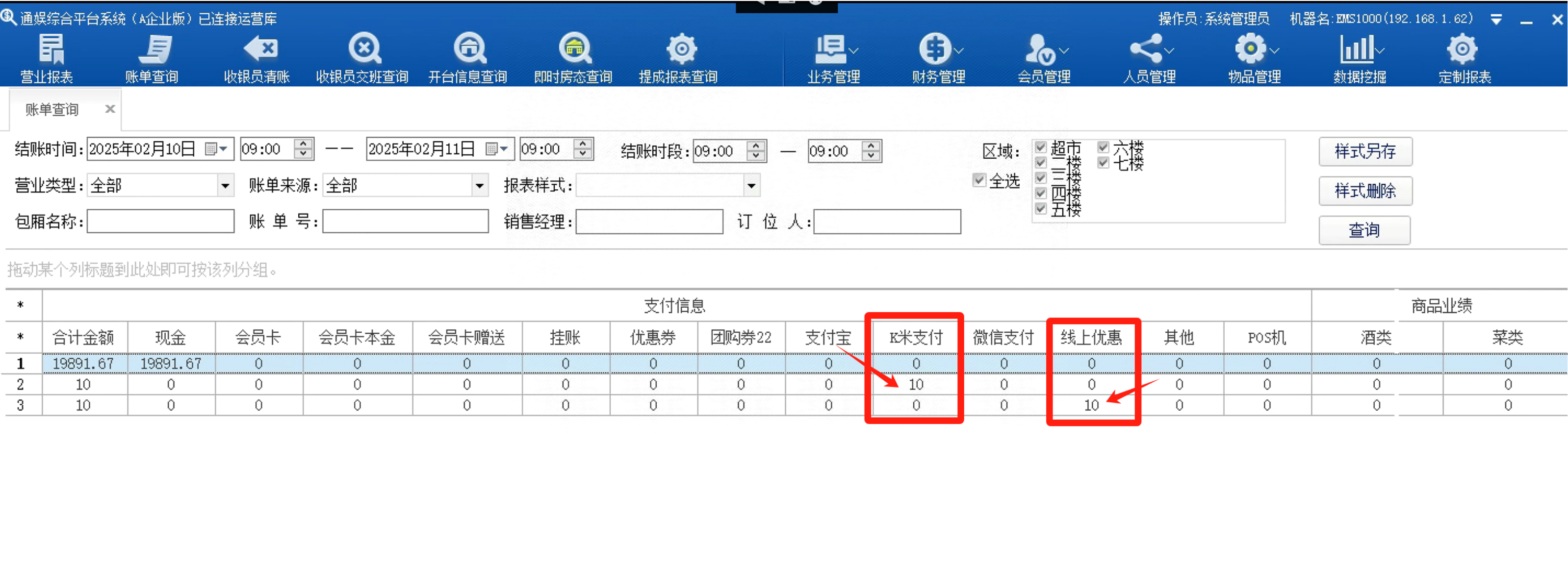Click the POS机 column header
Screen dimensions: 1568x566
click(1267, 338)
